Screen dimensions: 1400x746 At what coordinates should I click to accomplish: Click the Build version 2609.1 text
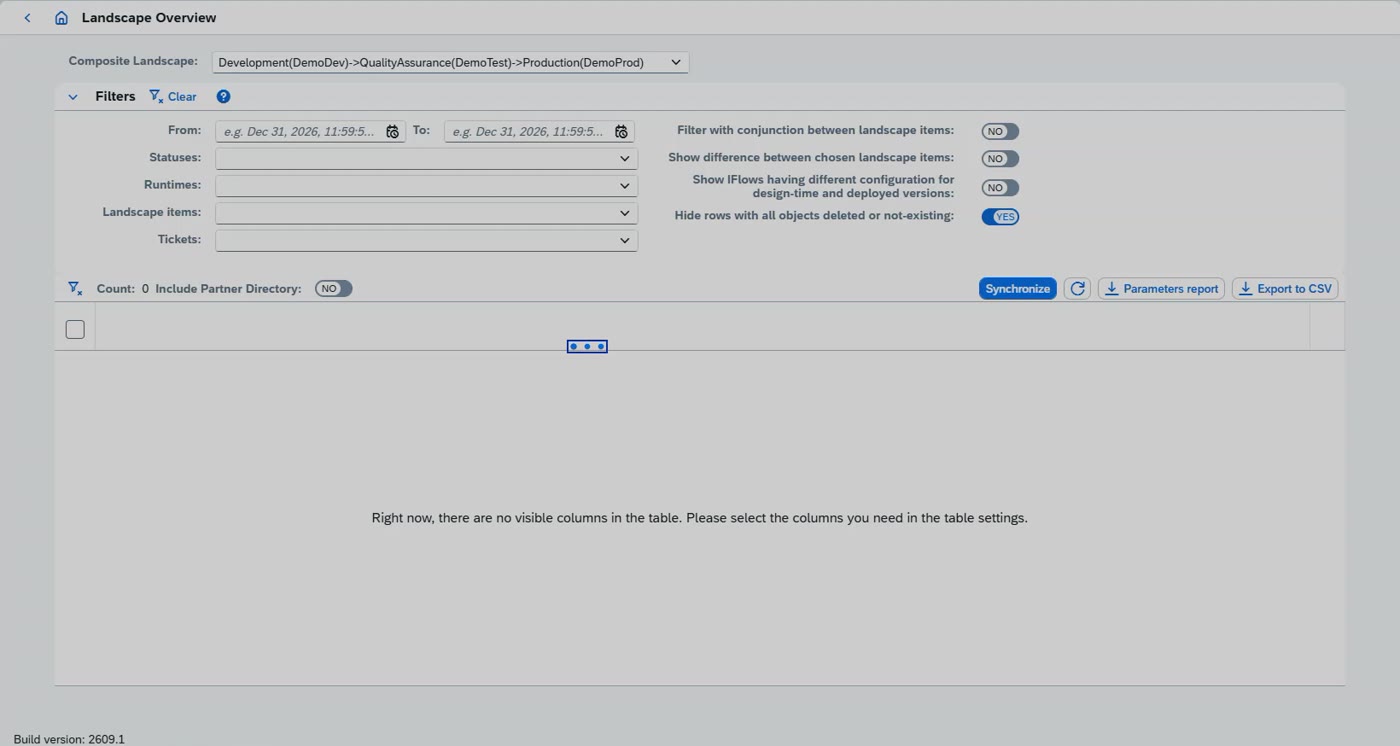click(x=69, y=739)
